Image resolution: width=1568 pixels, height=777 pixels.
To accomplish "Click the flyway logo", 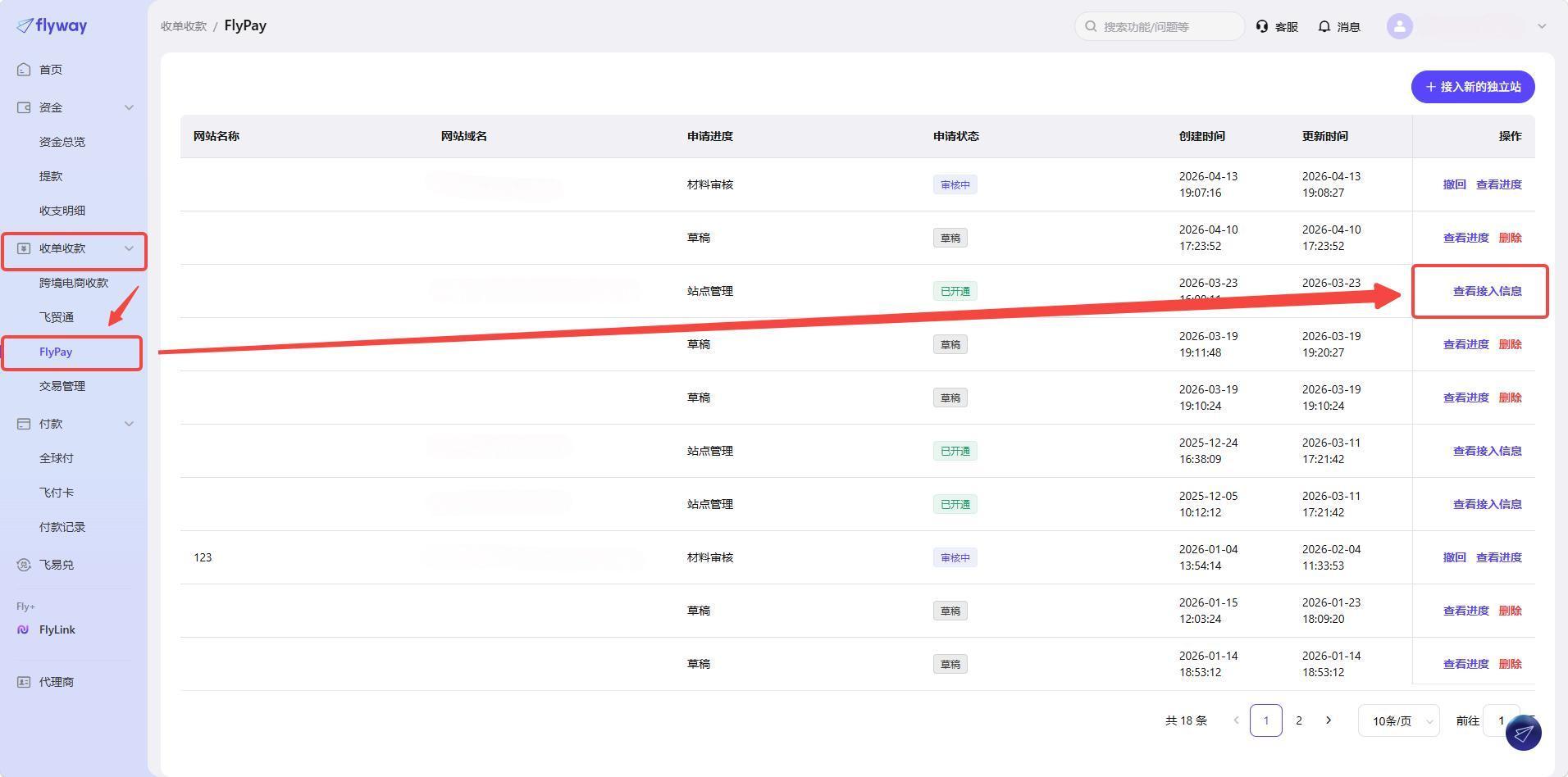I will [52, 26].
